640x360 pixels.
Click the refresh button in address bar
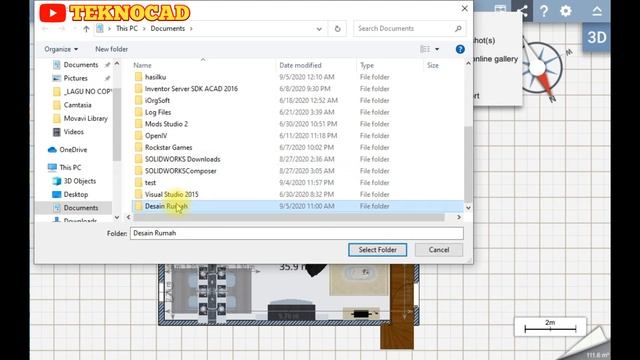[337, 29]
